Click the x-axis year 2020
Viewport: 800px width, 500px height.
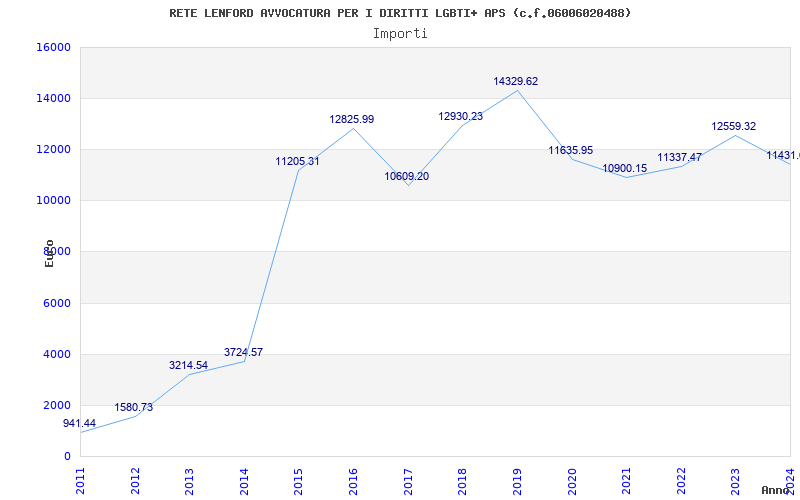point(571,482)
